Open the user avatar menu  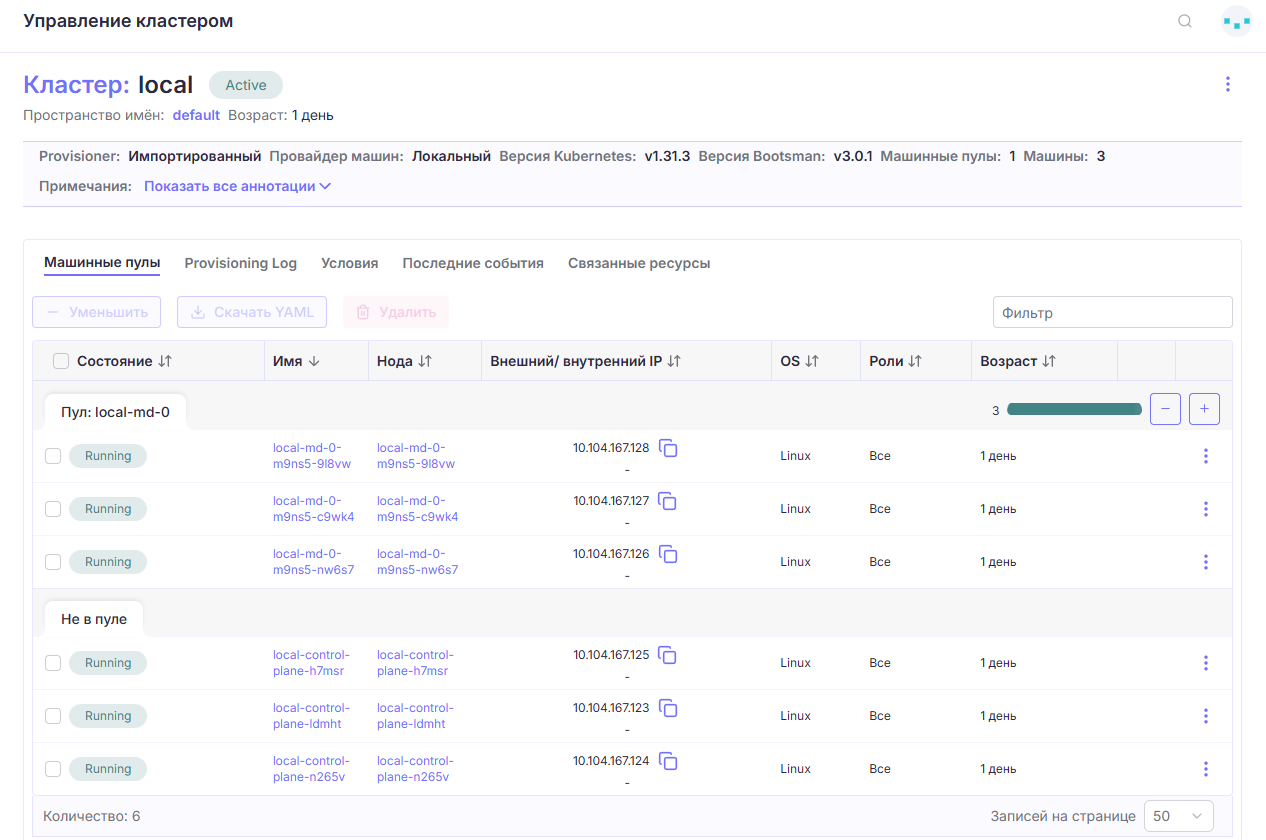[x=1237, y=21]
